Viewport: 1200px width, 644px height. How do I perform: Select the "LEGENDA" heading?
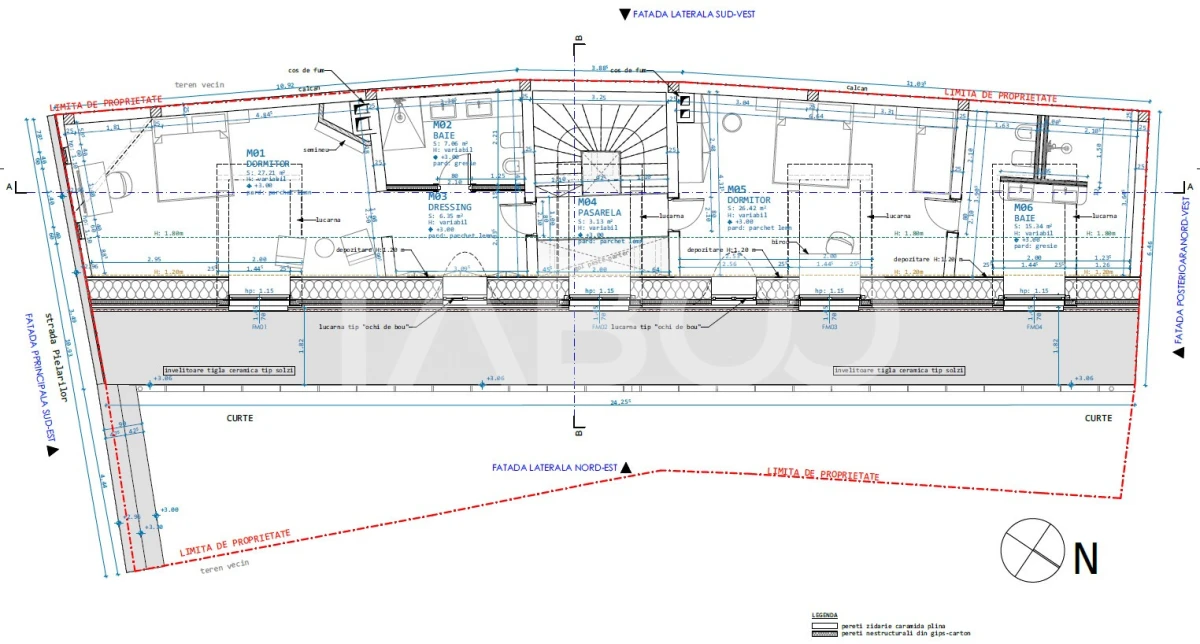click(824, 615)
